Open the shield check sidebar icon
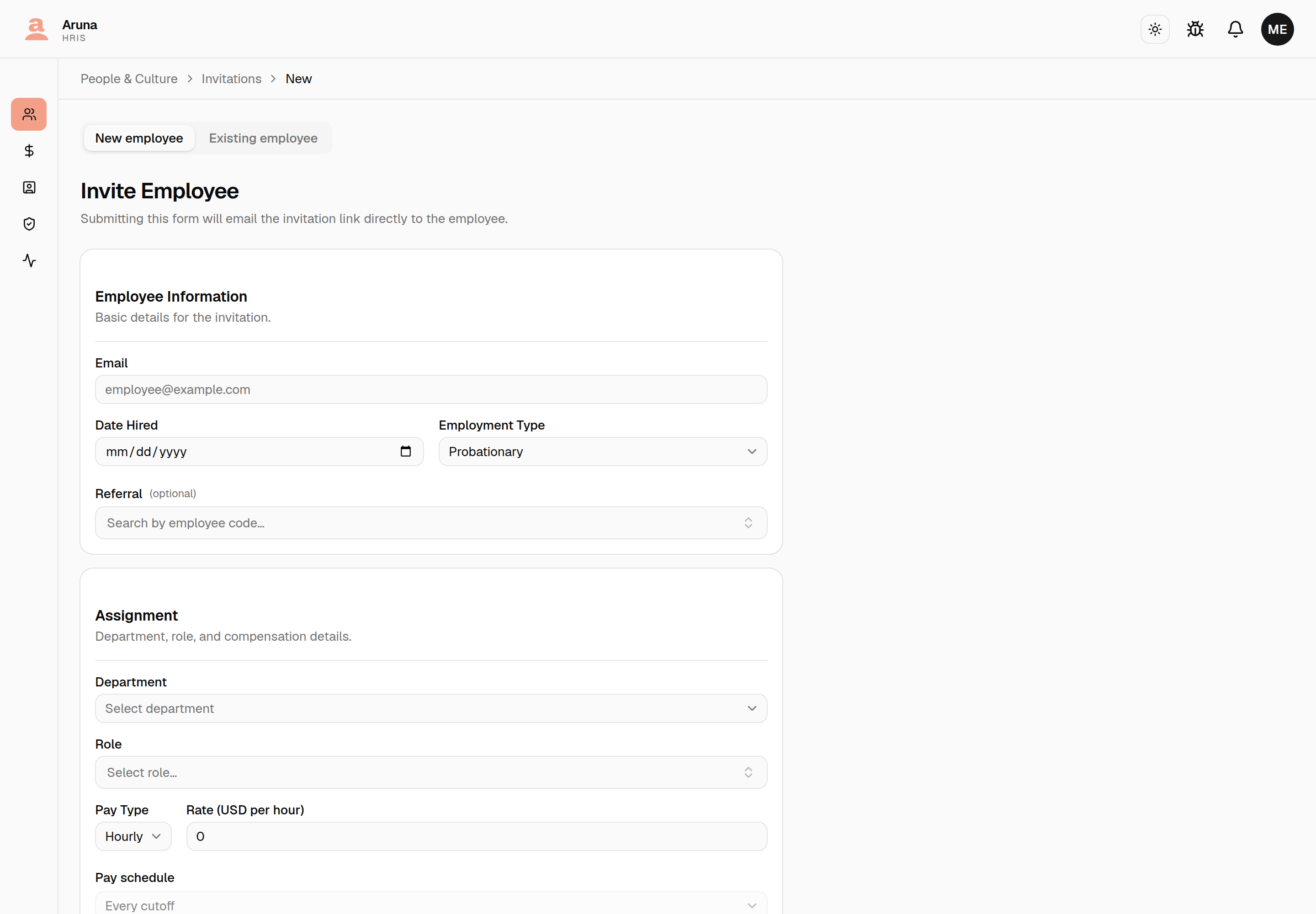 pyautogui.click(x=29, y=224)
